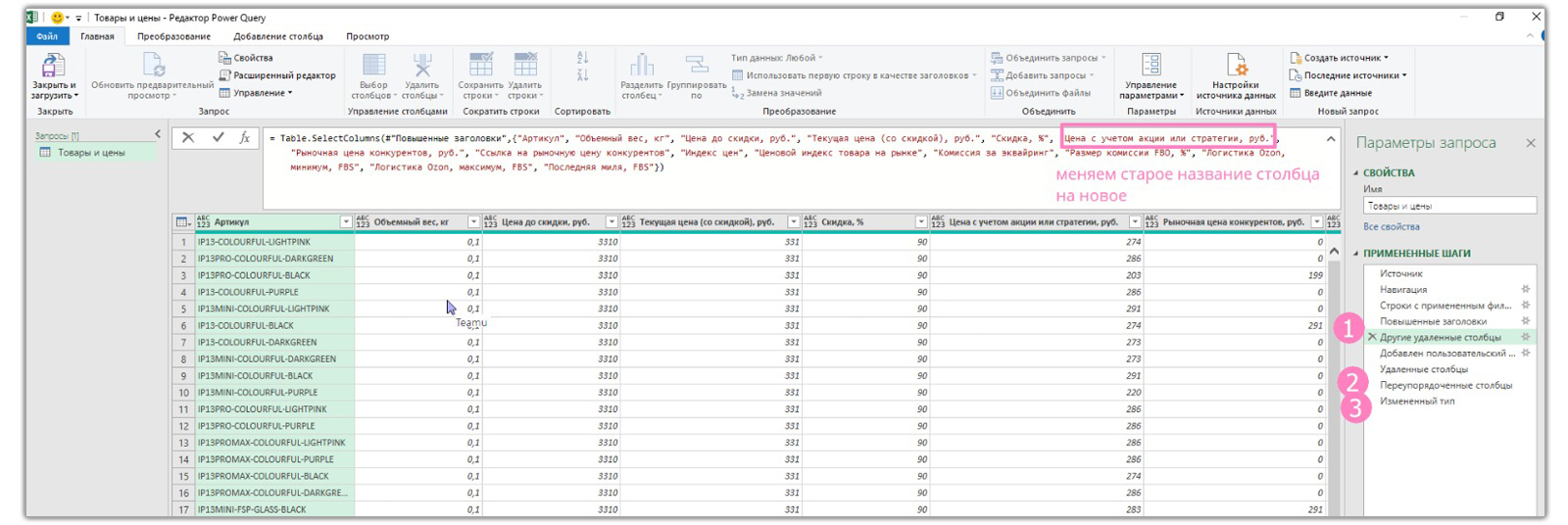Image resolution: width=1568 pixels, height=525 pixels.
Task: Click the query Имя input field
Action: point(1449,206)
